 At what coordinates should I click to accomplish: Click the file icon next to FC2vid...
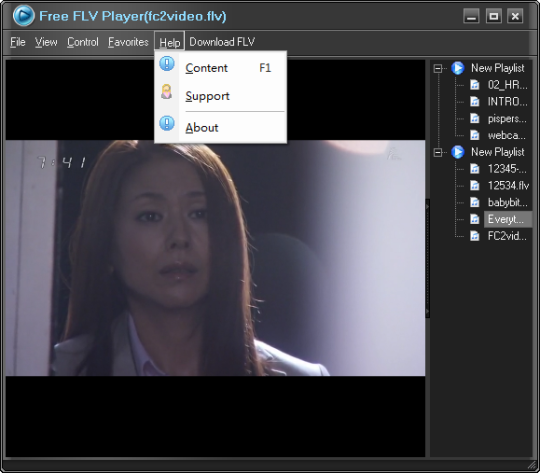[475, 236]
